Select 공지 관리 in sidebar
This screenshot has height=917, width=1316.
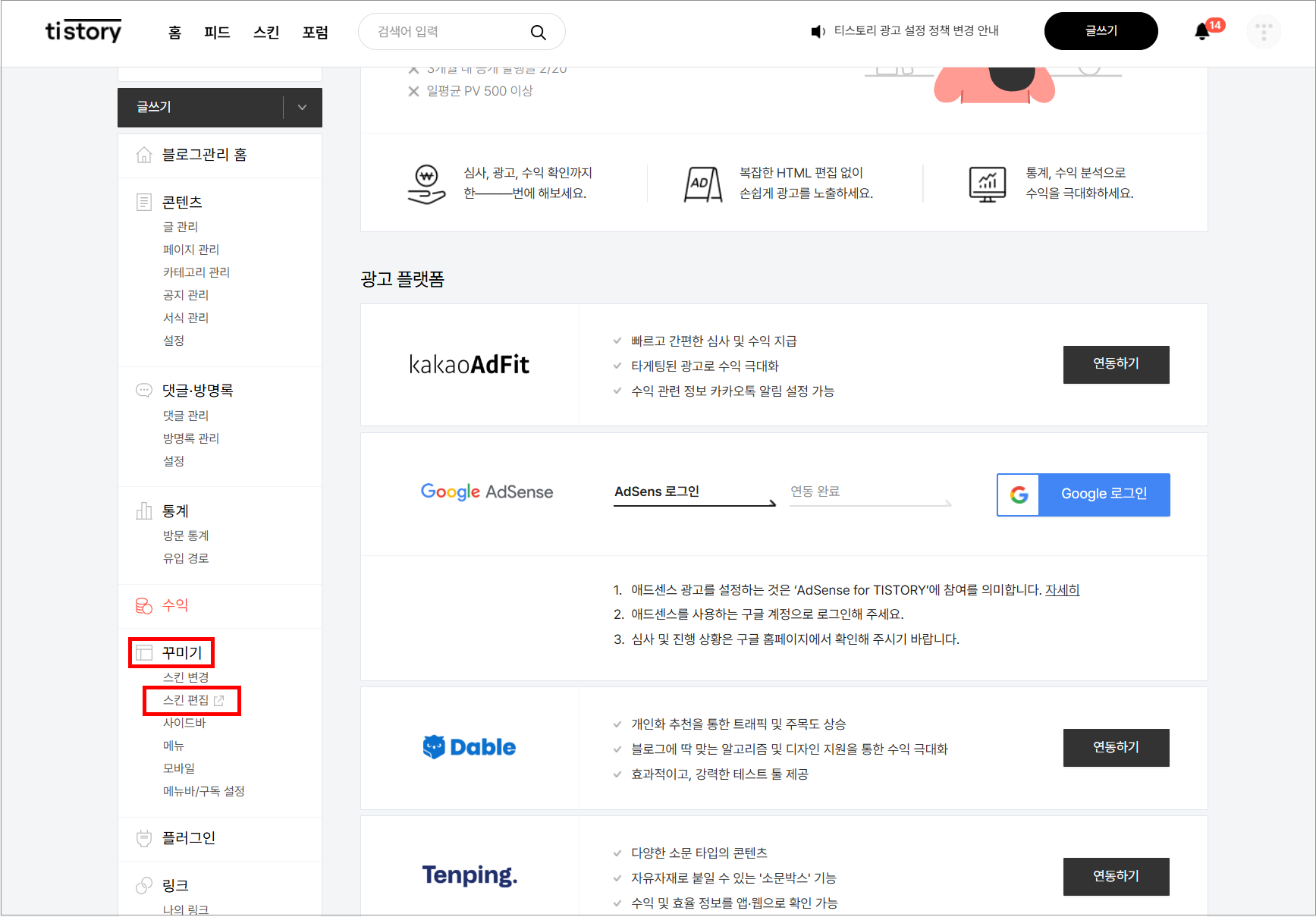186,295
